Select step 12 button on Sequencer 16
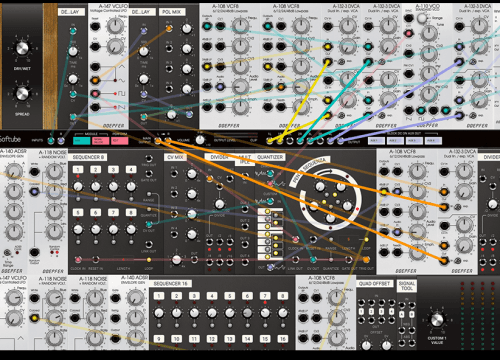The image size is (500, 360). point(212,339)
